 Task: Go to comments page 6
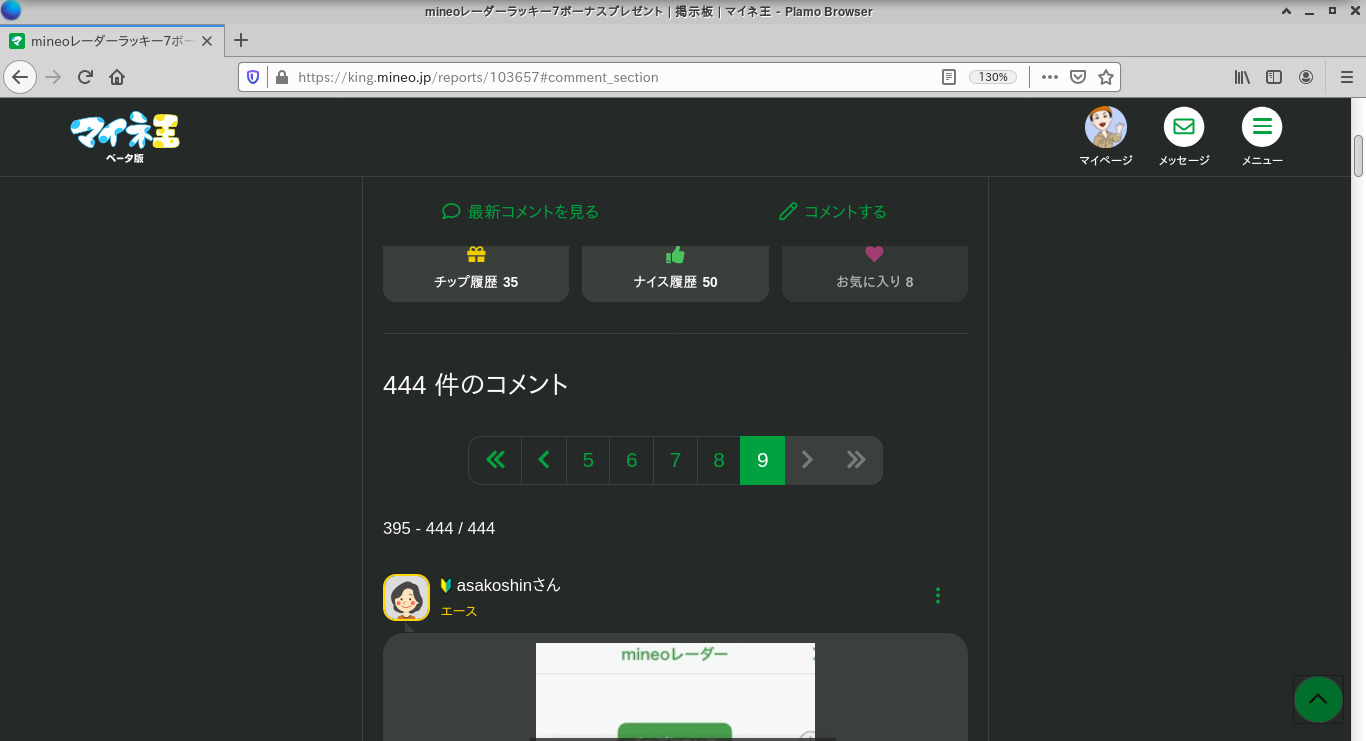coord(632,460)
